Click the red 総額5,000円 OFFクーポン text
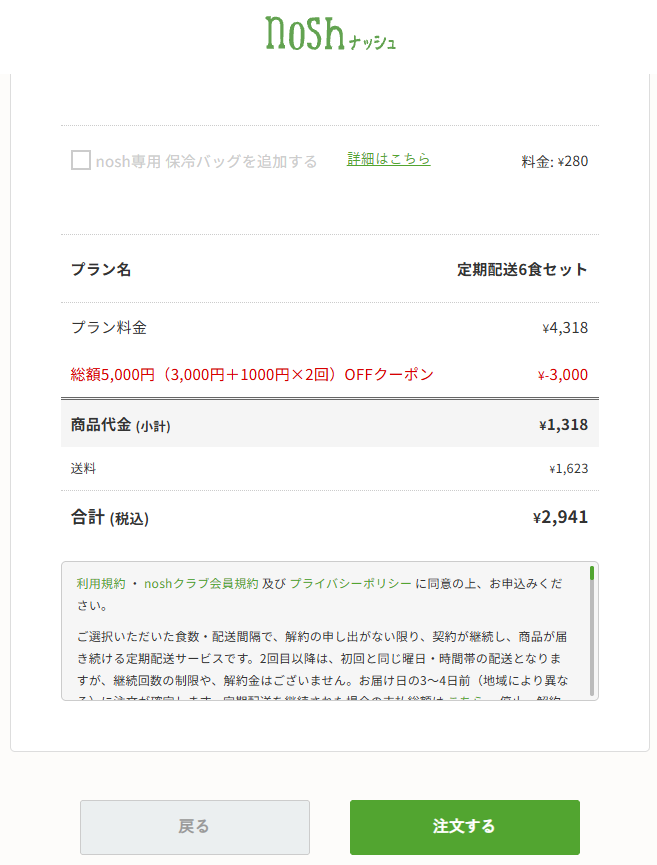Image resolution: width=657 pixels, height=865 pixels. (252, 375)
